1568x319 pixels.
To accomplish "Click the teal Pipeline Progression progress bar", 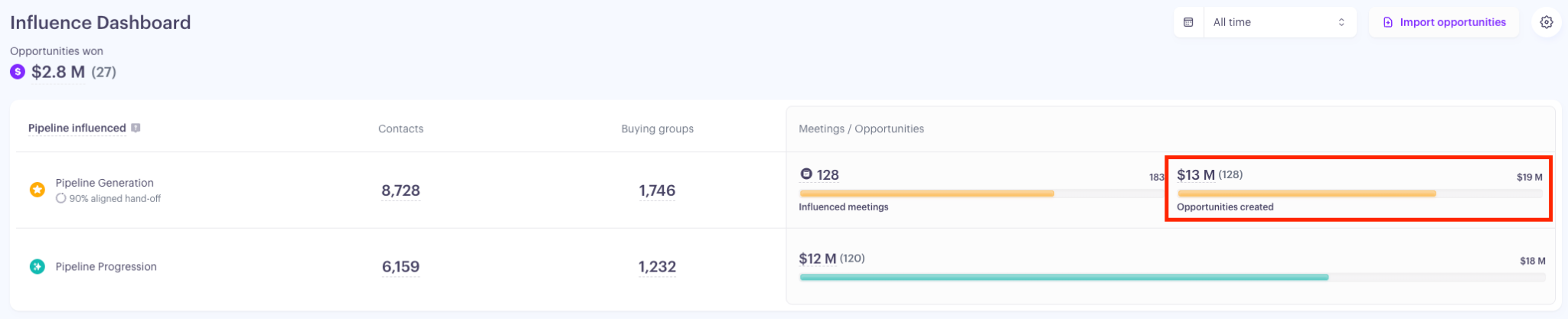I will pos(1064,277).
